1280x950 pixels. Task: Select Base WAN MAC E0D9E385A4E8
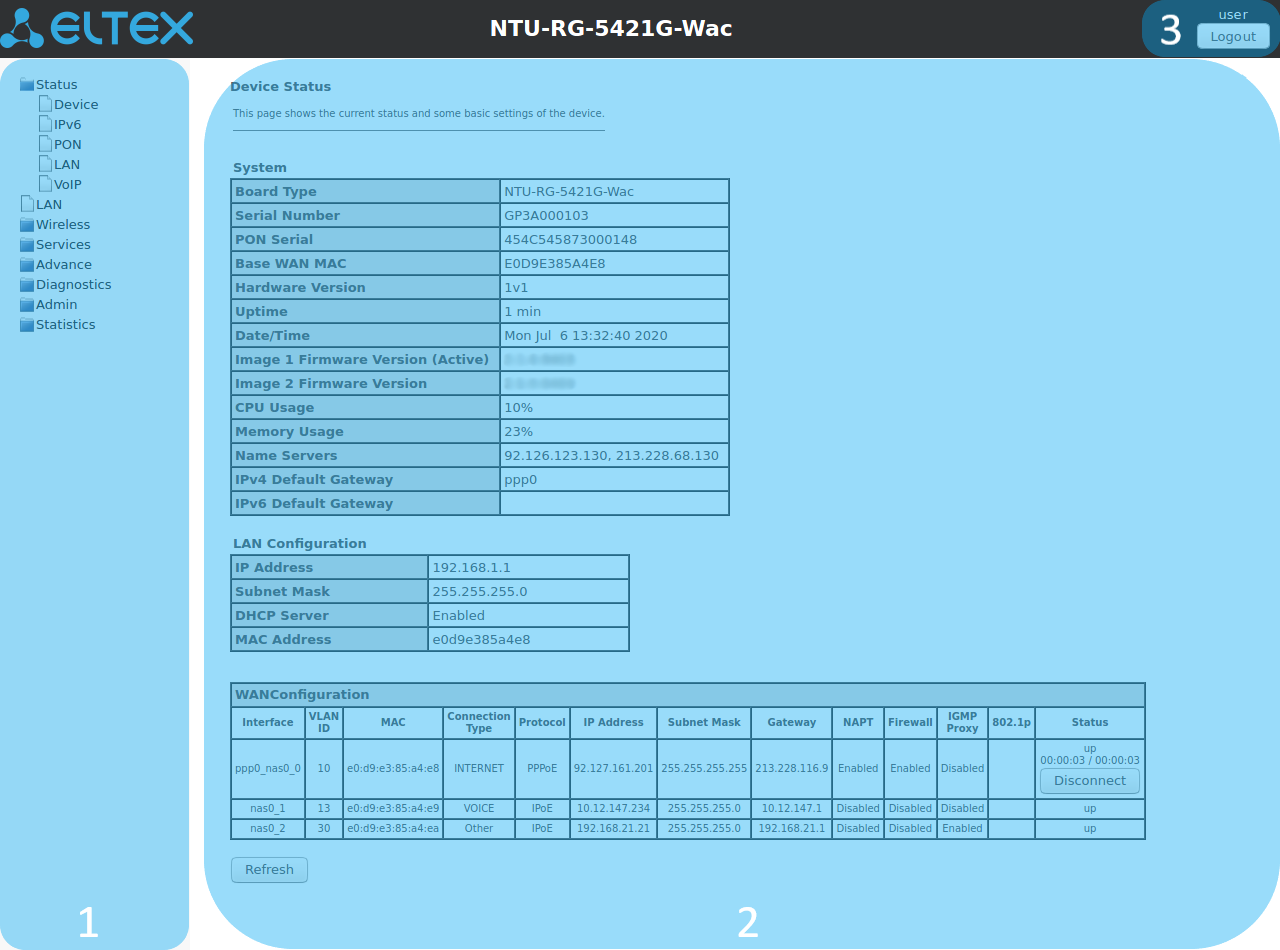[x=554, y=264]
